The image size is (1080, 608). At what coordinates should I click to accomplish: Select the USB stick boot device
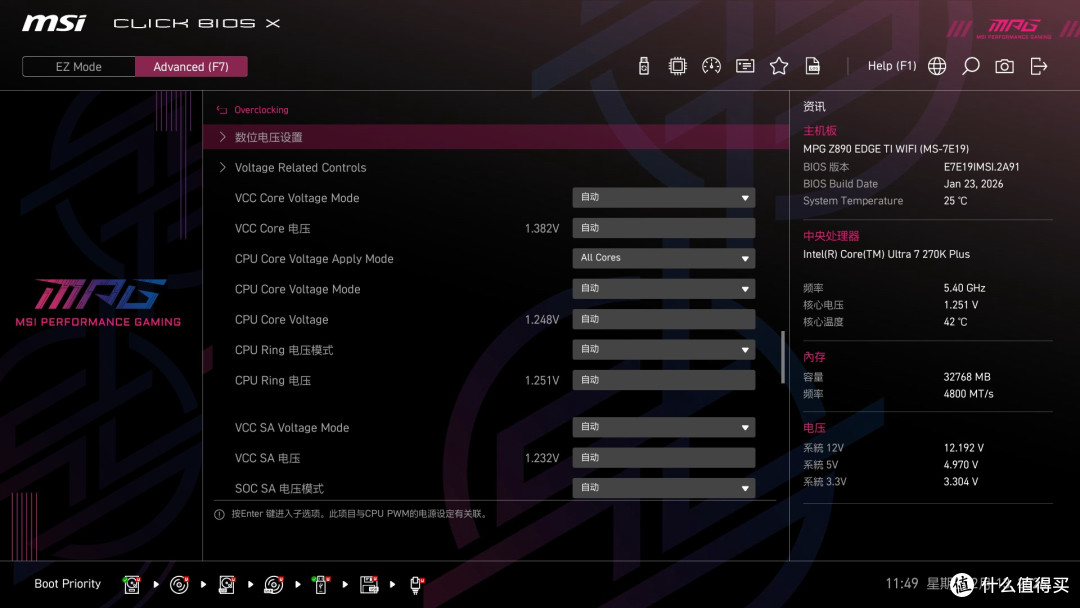320,585
